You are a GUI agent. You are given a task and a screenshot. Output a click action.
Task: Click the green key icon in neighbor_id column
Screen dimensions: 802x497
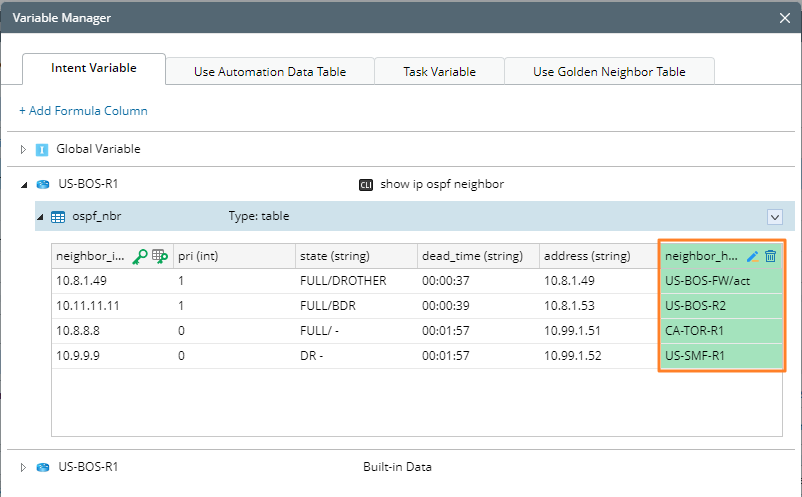point(140,256)
